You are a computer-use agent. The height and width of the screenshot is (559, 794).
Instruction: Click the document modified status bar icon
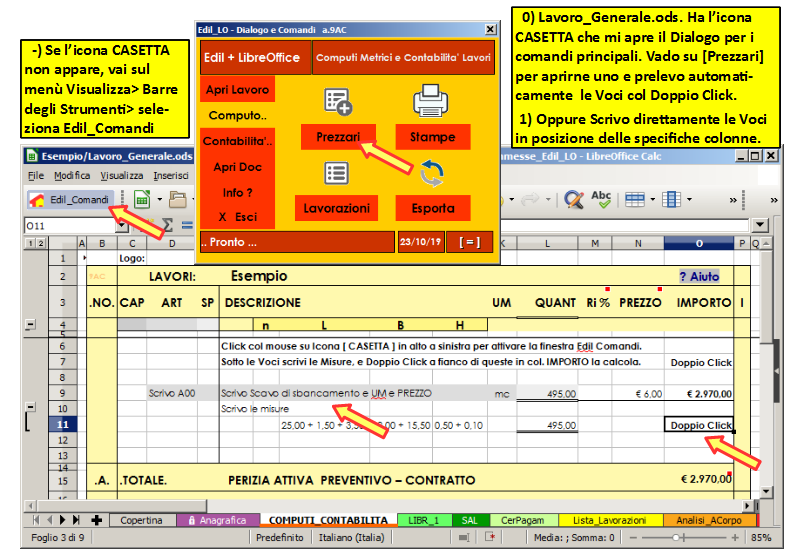coord(490,537)
